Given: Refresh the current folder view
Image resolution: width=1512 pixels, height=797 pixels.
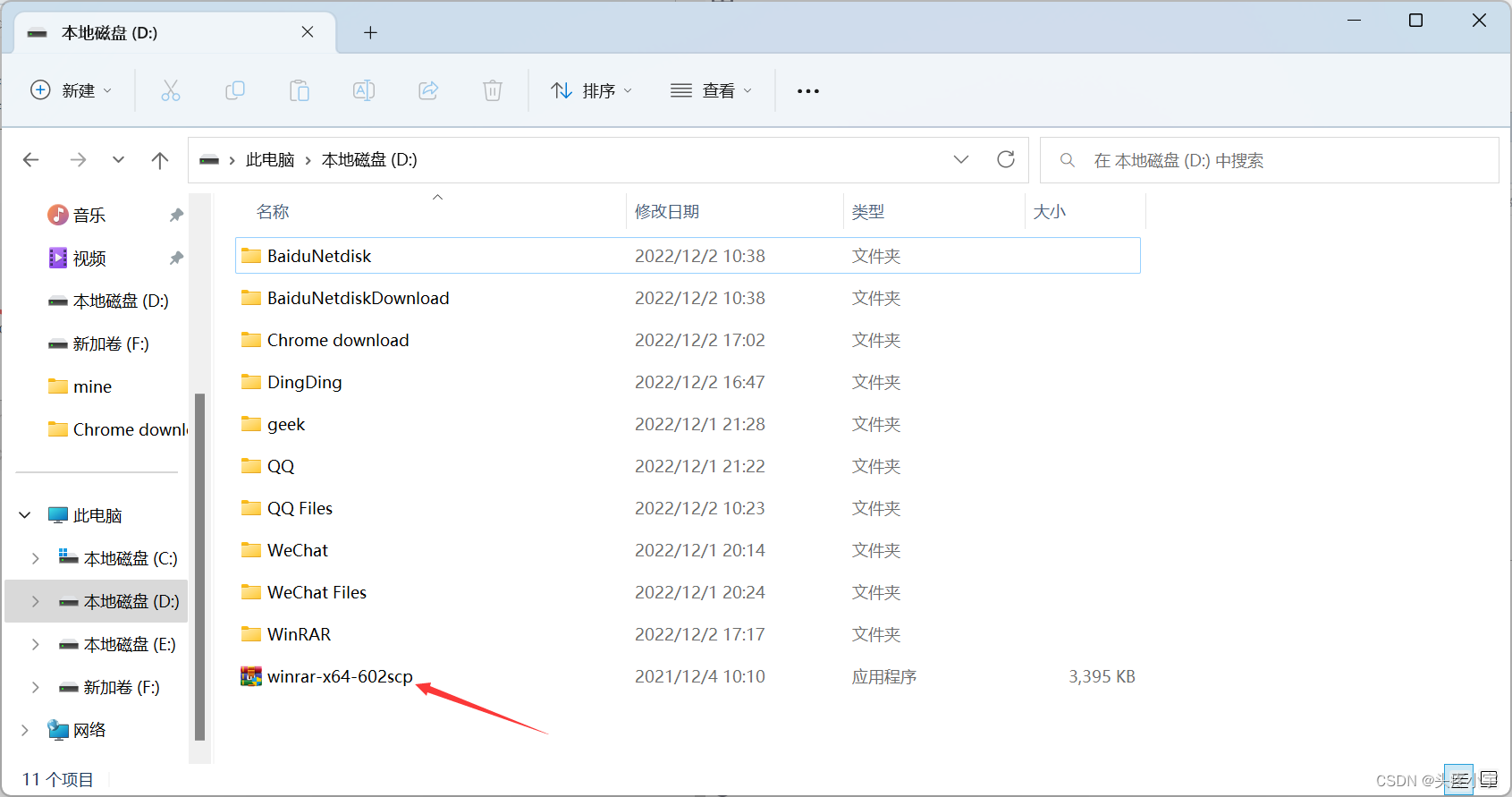Looking at the screenshot, I should click(1006, 159).
